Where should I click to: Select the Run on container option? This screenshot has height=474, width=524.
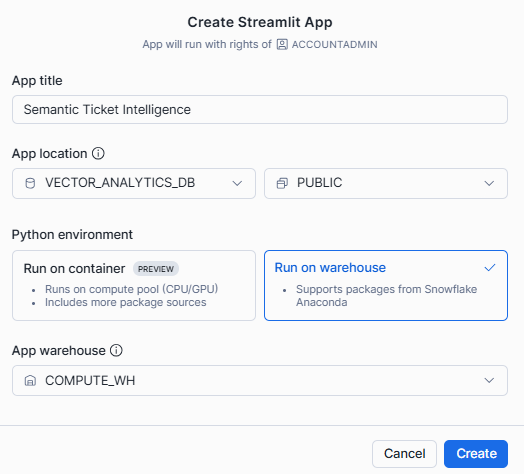(134, 285)
